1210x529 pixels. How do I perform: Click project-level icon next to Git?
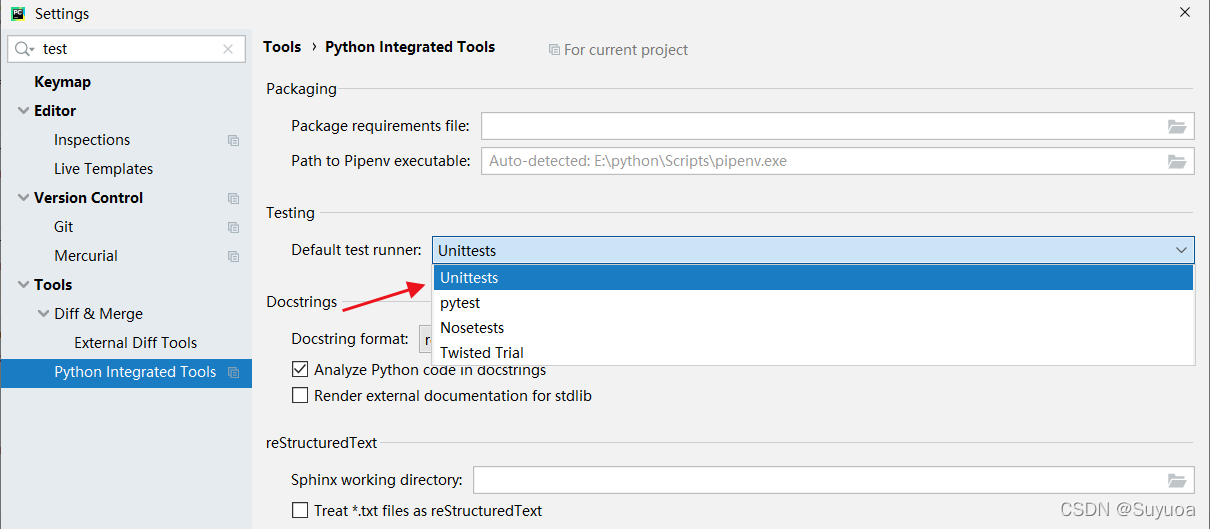[x=233, y=228]
